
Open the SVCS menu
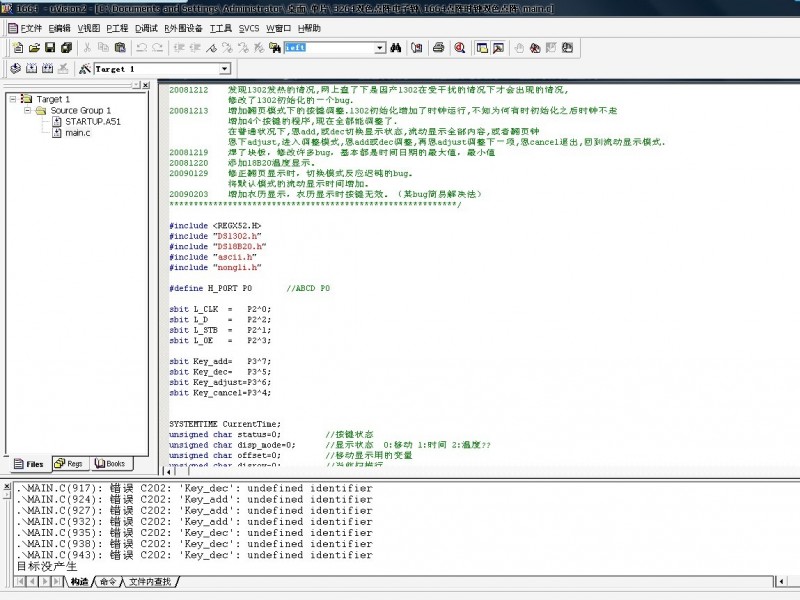[x=249, y=28]
